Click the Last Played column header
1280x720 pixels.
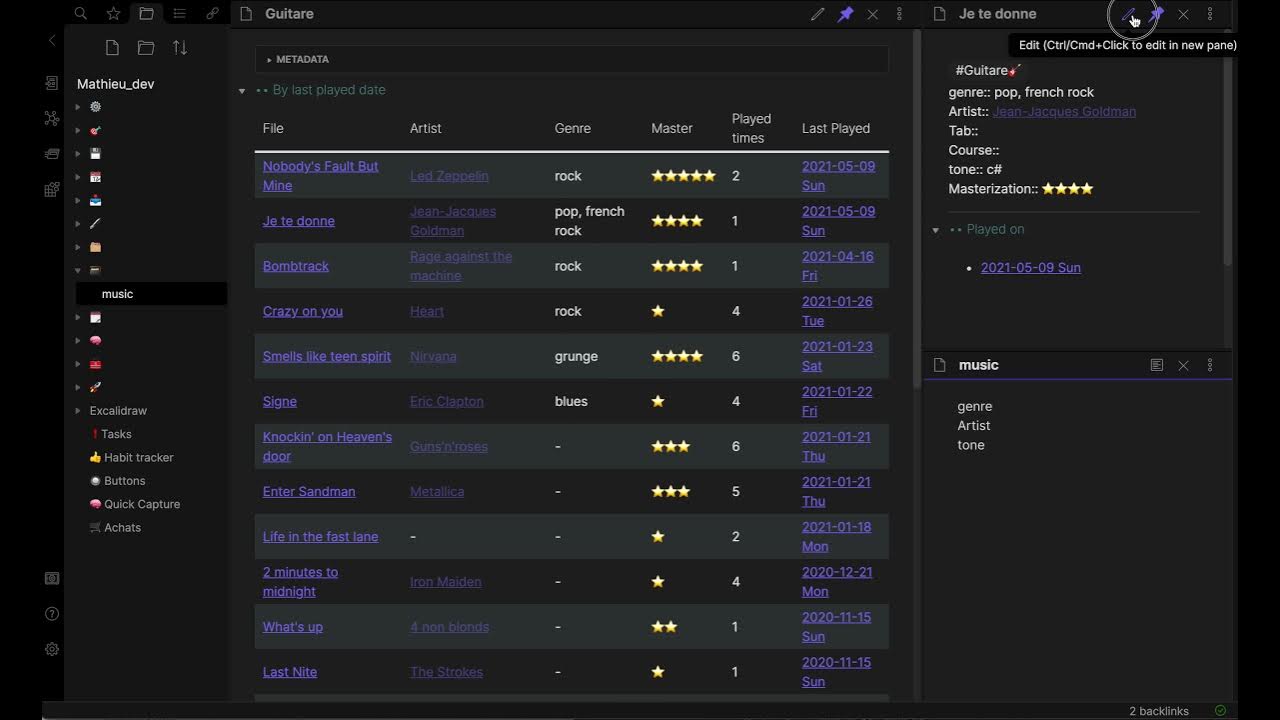836,128
